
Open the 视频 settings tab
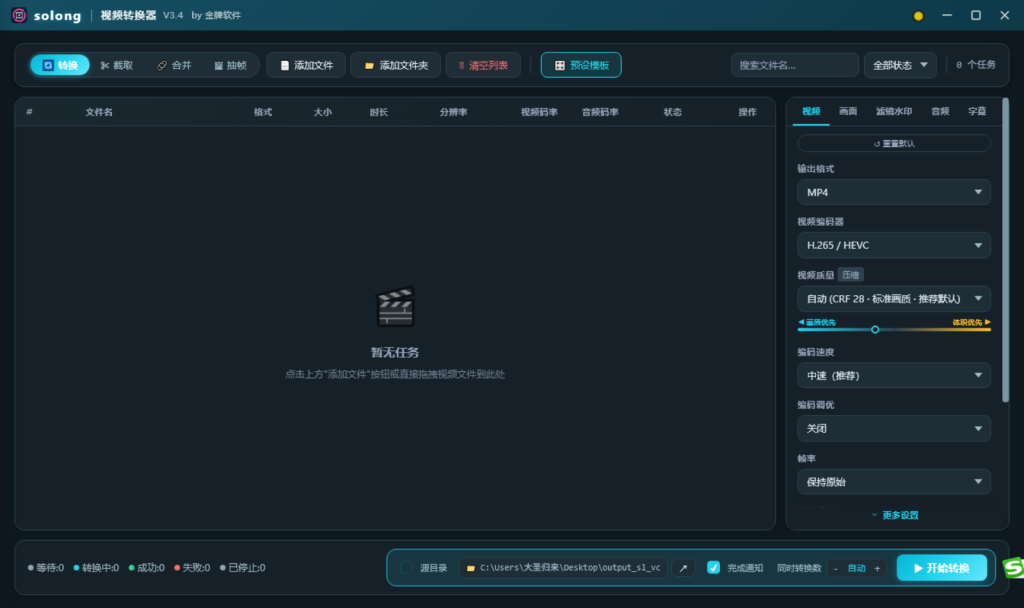click(811, 112)
